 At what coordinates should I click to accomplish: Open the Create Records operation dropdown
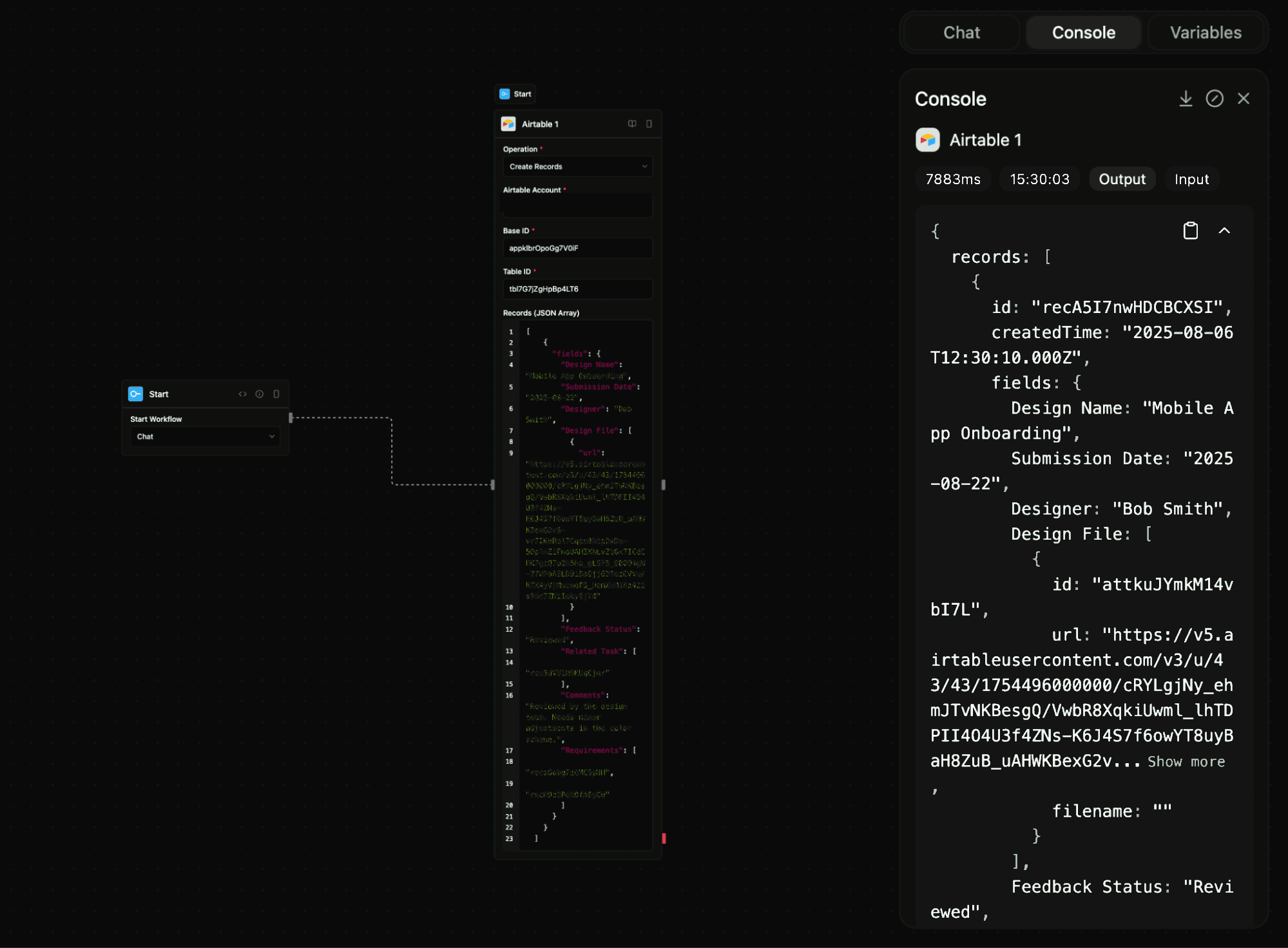(577, 166)
